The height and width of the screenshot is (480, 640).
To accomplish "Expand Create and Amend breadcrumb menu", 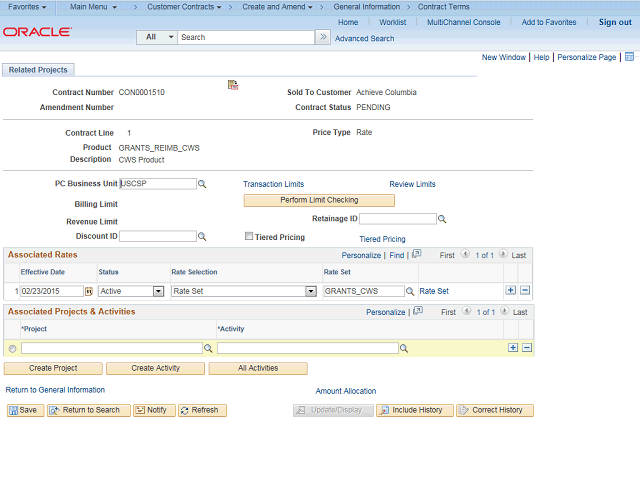I will (x=278, y=7).
